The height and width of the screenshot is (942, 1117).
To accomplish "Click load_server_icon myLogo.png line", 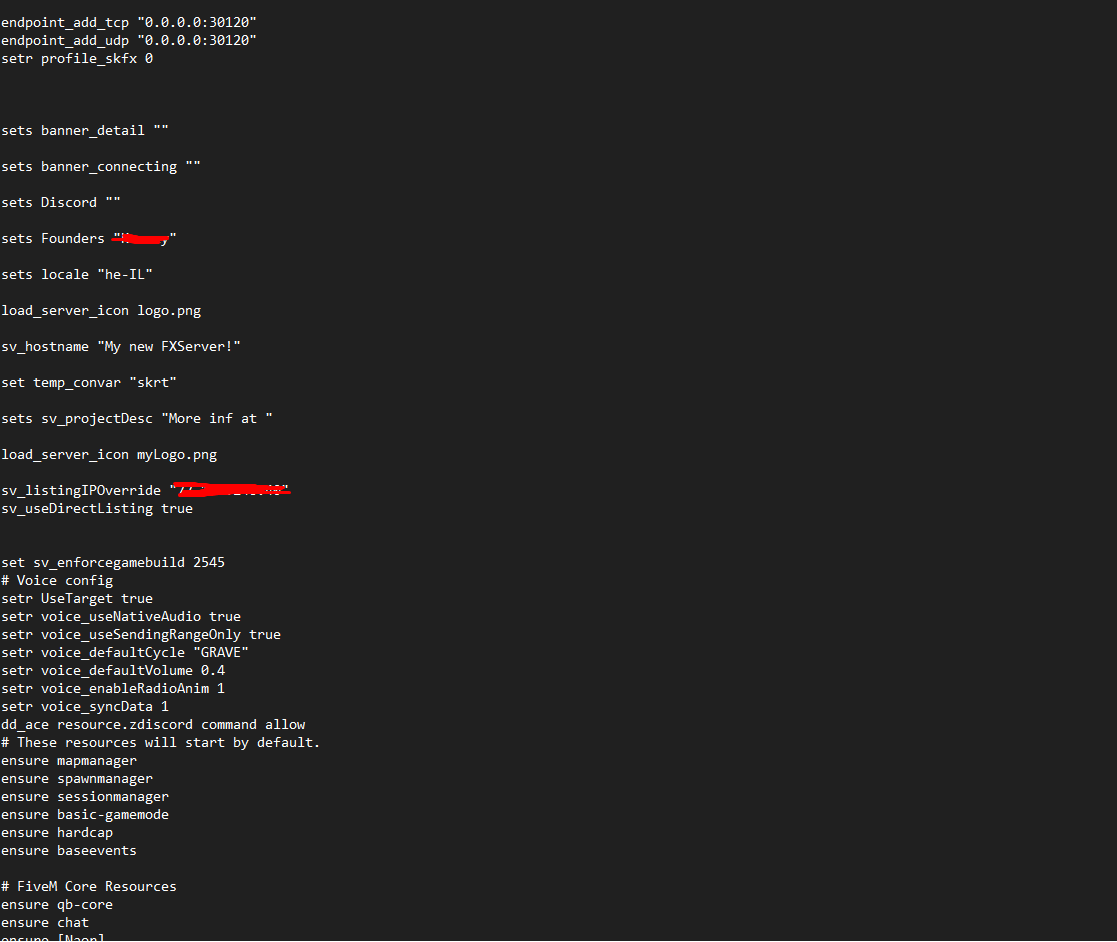I will pyautogui.click(x=109, y=455).
